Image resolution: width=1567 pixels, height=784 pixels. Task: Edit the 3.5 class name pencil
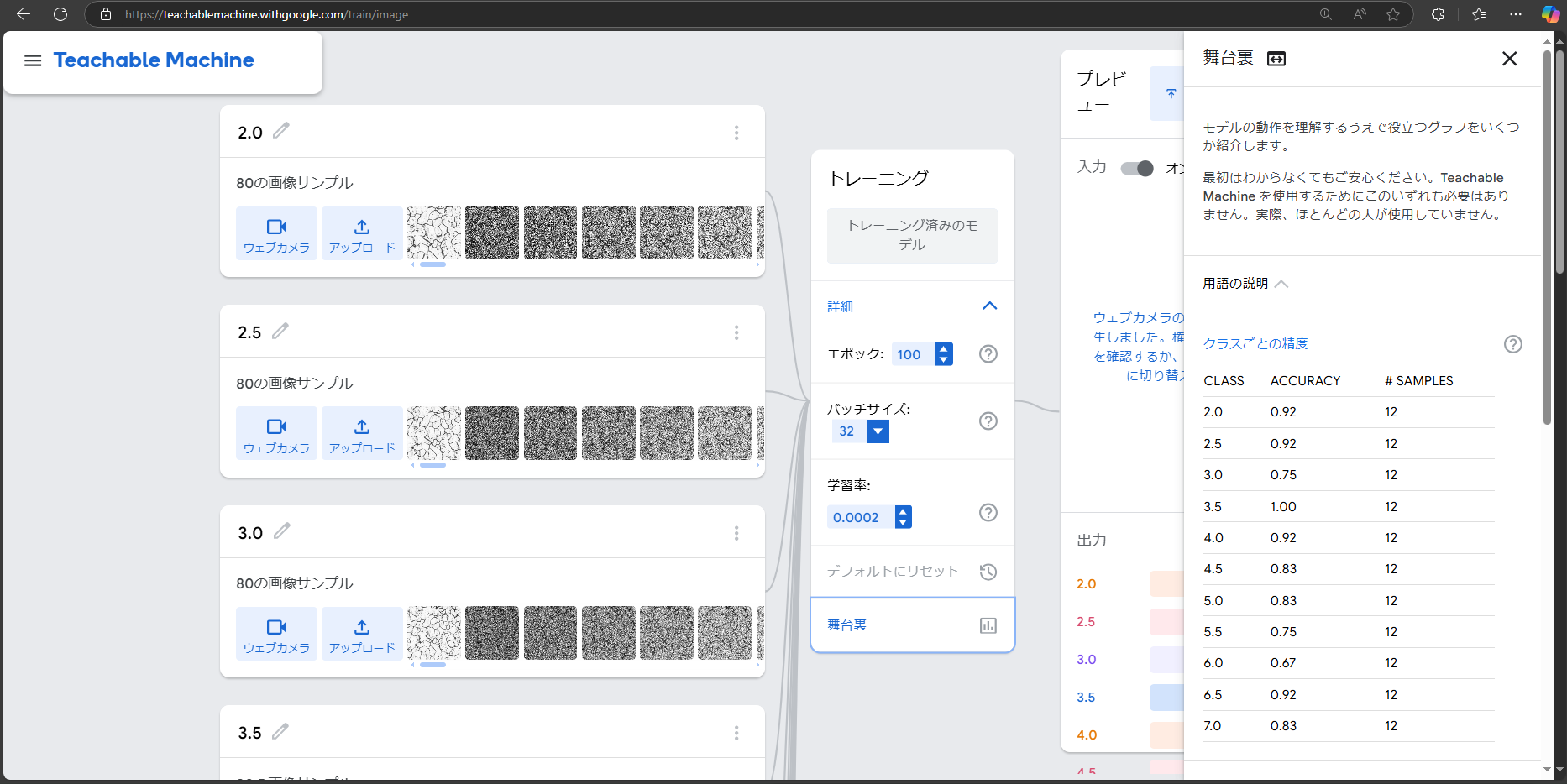(x=280, y=731)
